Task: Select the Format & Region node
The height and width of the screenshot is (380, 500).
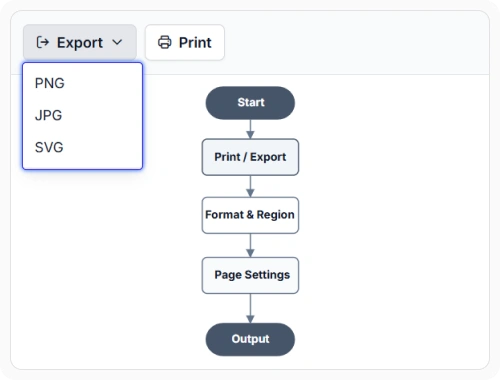Action: [x=250, y=215]
